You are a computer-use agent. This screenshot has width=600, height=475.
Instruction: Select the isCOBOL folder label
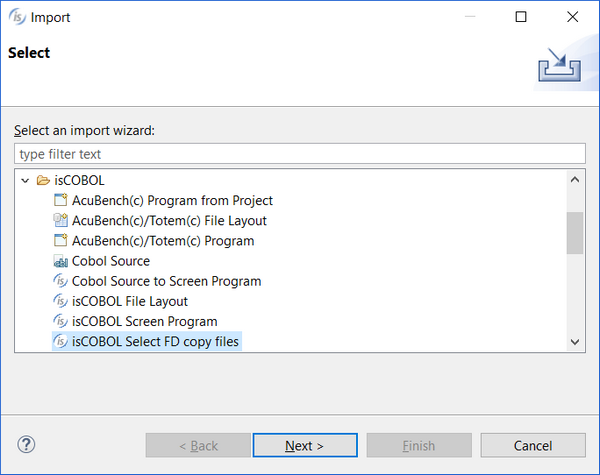point(79,180)
